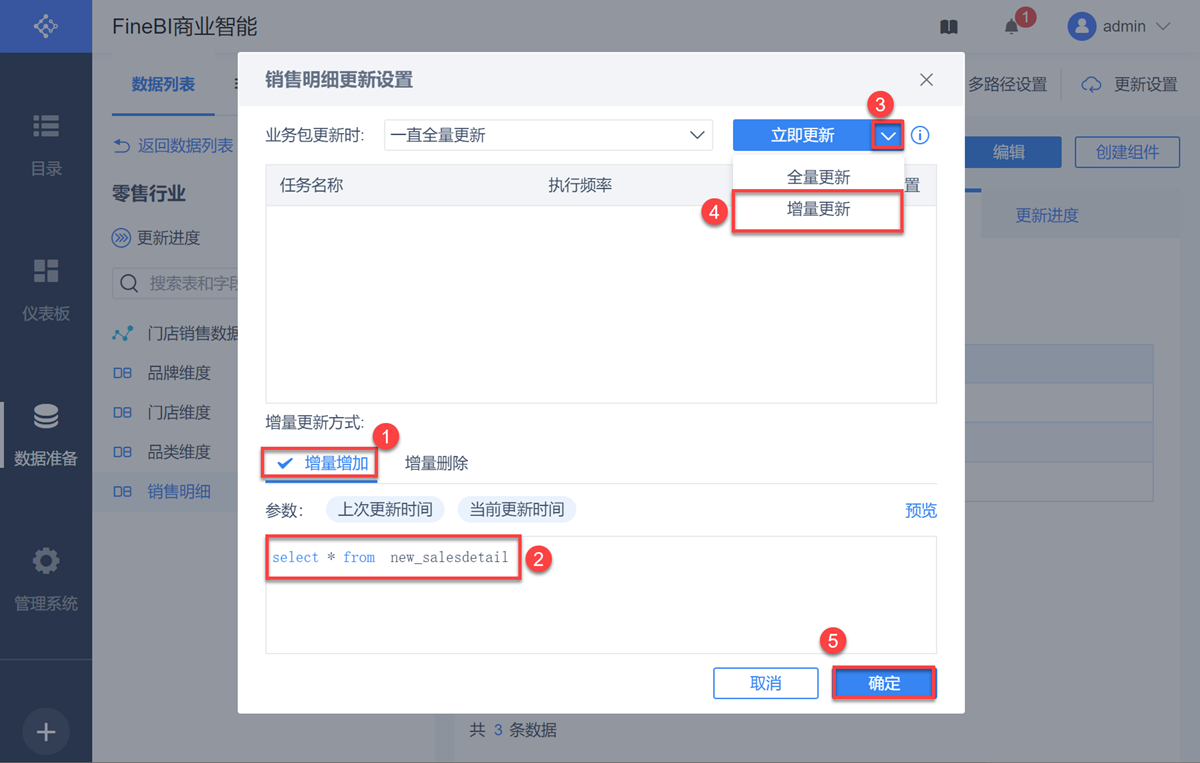Click the plus icon at sidebar bottom
The width and height of the screenshot is (1200, 763).
coord(46,732)
